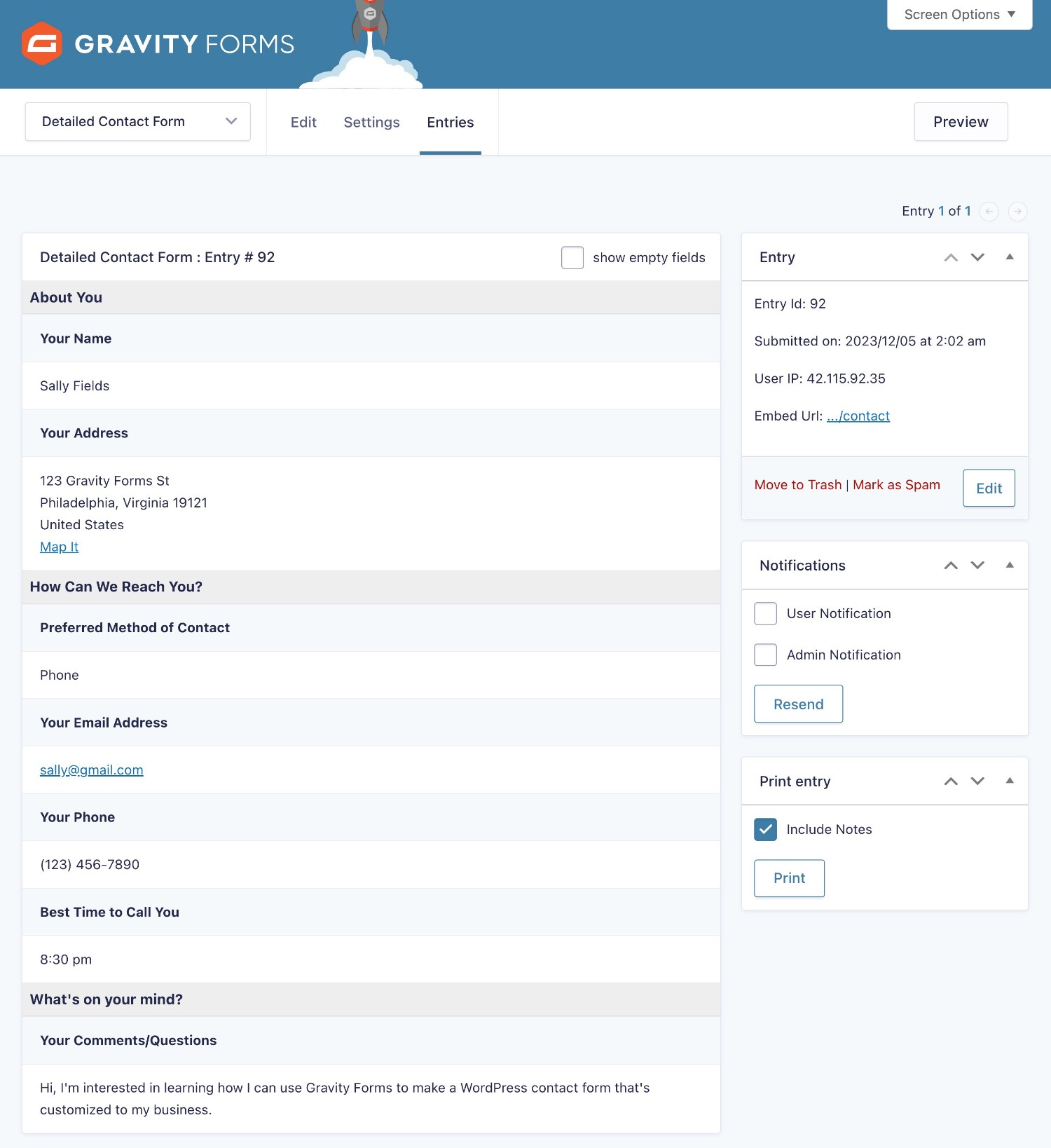This screenshot has width=1051, height=1148.
Task: Select the name Sally Fields
Action: [x=74, y=386]
